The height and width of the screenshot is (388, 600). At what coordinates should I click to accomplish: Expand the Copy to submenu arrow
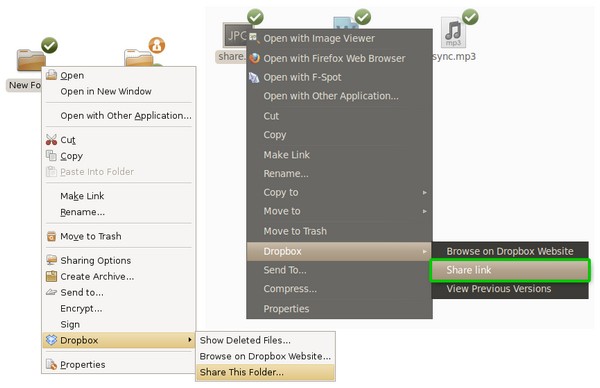[x=424, y=192]
